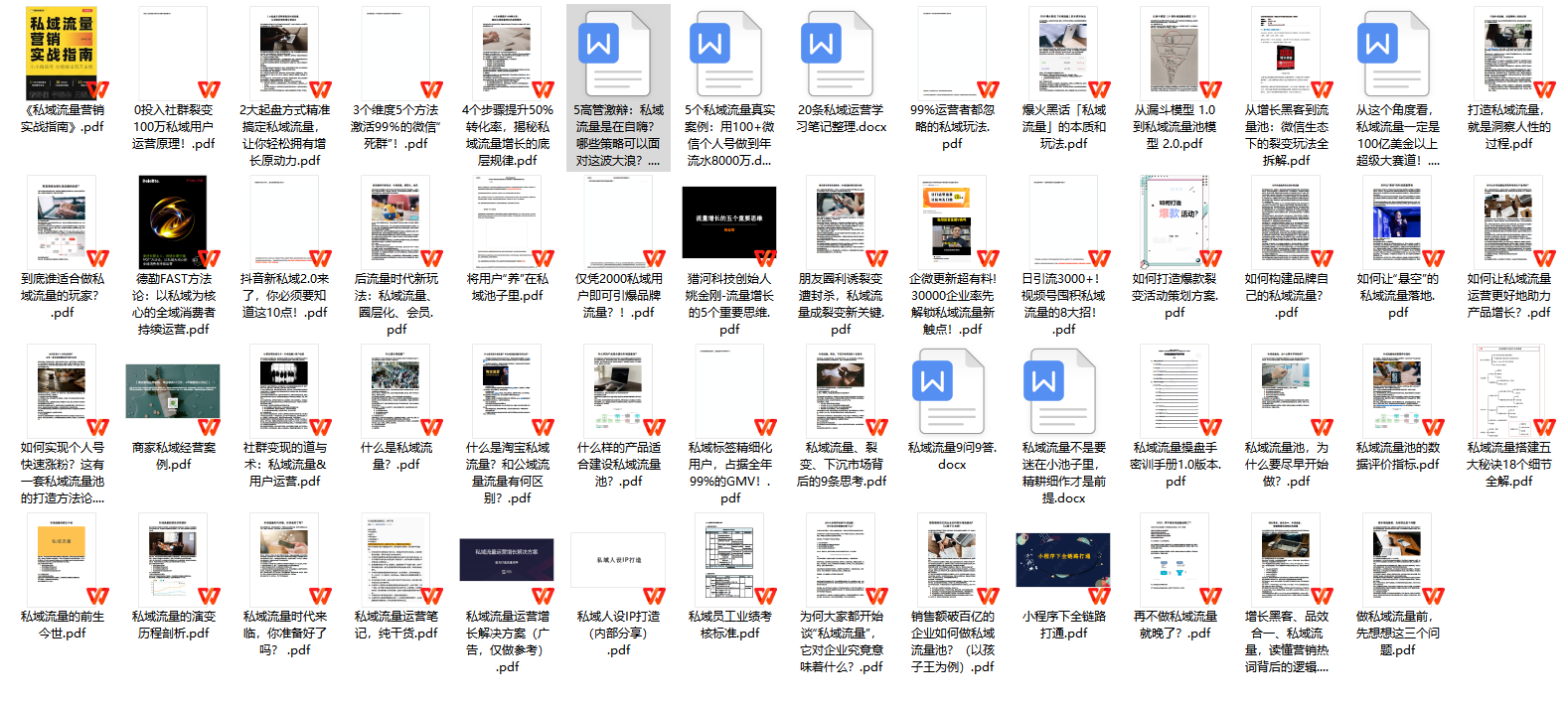
Task: Click the 私域流量搭建五大秘诀18个细节全解 pdf
Action: click(x=1508, y=389)
